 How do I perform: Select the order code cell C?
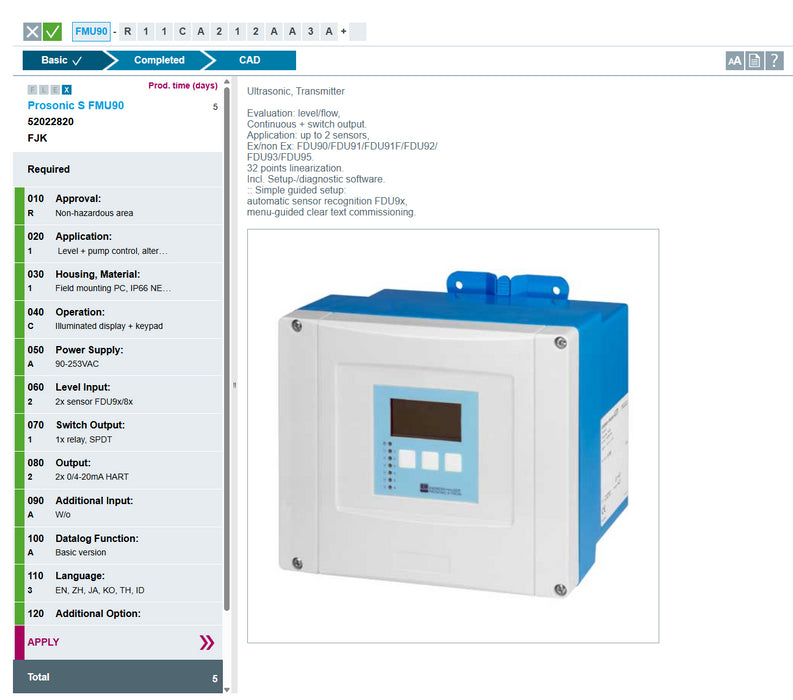(183, 31)
